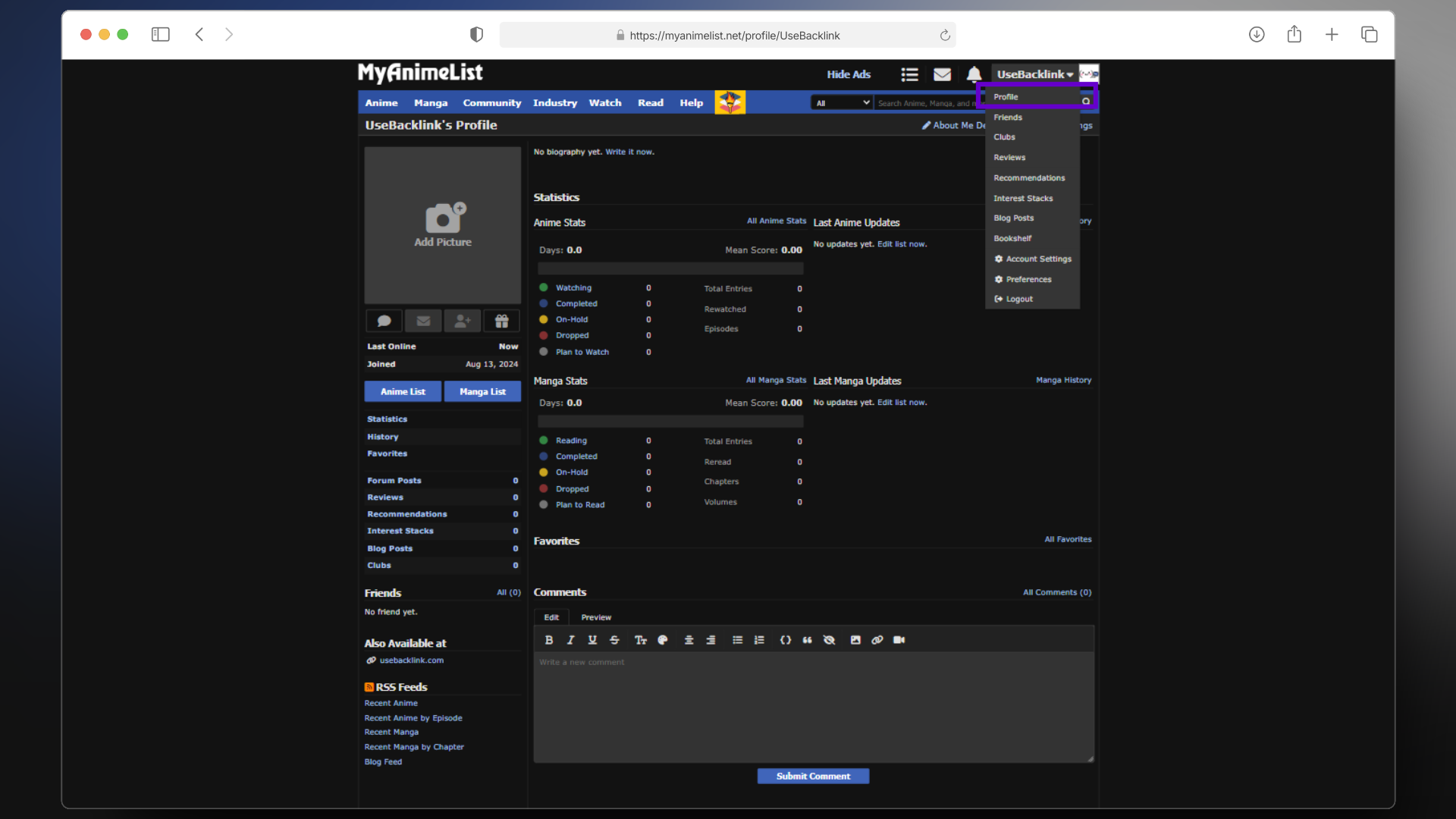
Task: Click the Submit Comment button
Action: (x=813, y=776)
